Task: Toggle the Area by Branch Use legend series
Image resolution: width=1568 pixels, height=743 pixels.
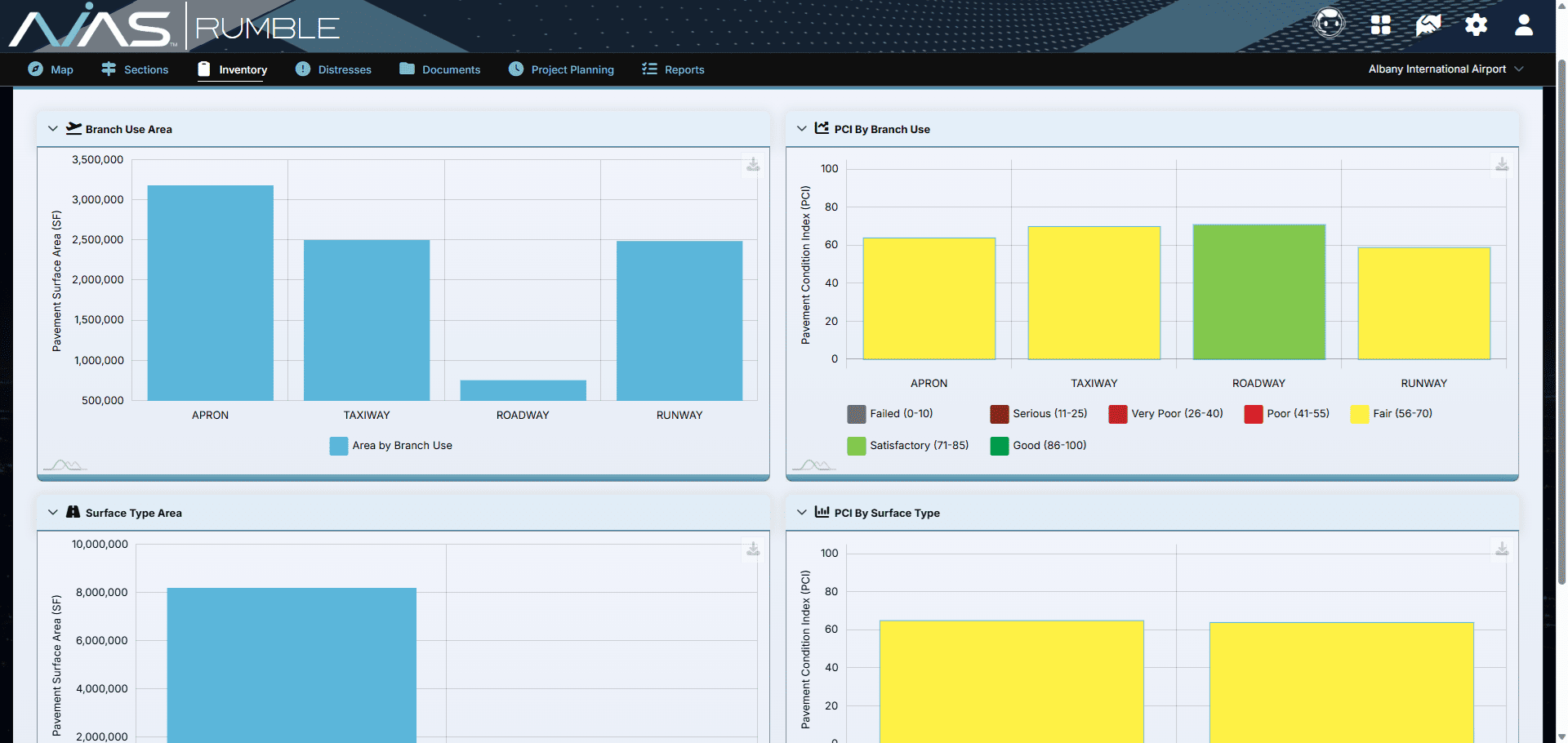Action: tap(390, 446)
